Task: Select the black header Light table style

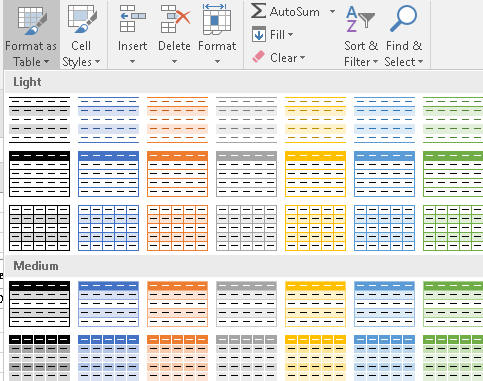Action: point(39,174)
